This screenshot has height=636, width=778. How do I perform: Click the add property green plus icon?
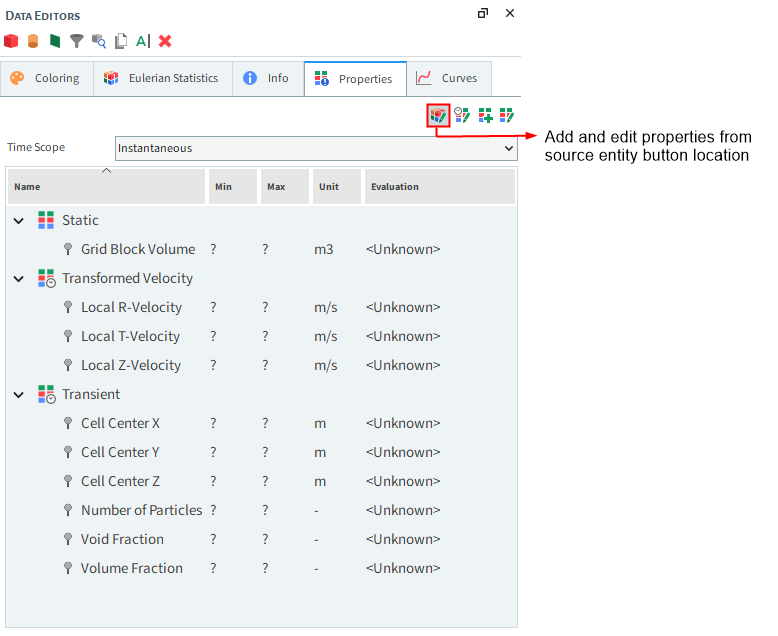pos(485,115)
